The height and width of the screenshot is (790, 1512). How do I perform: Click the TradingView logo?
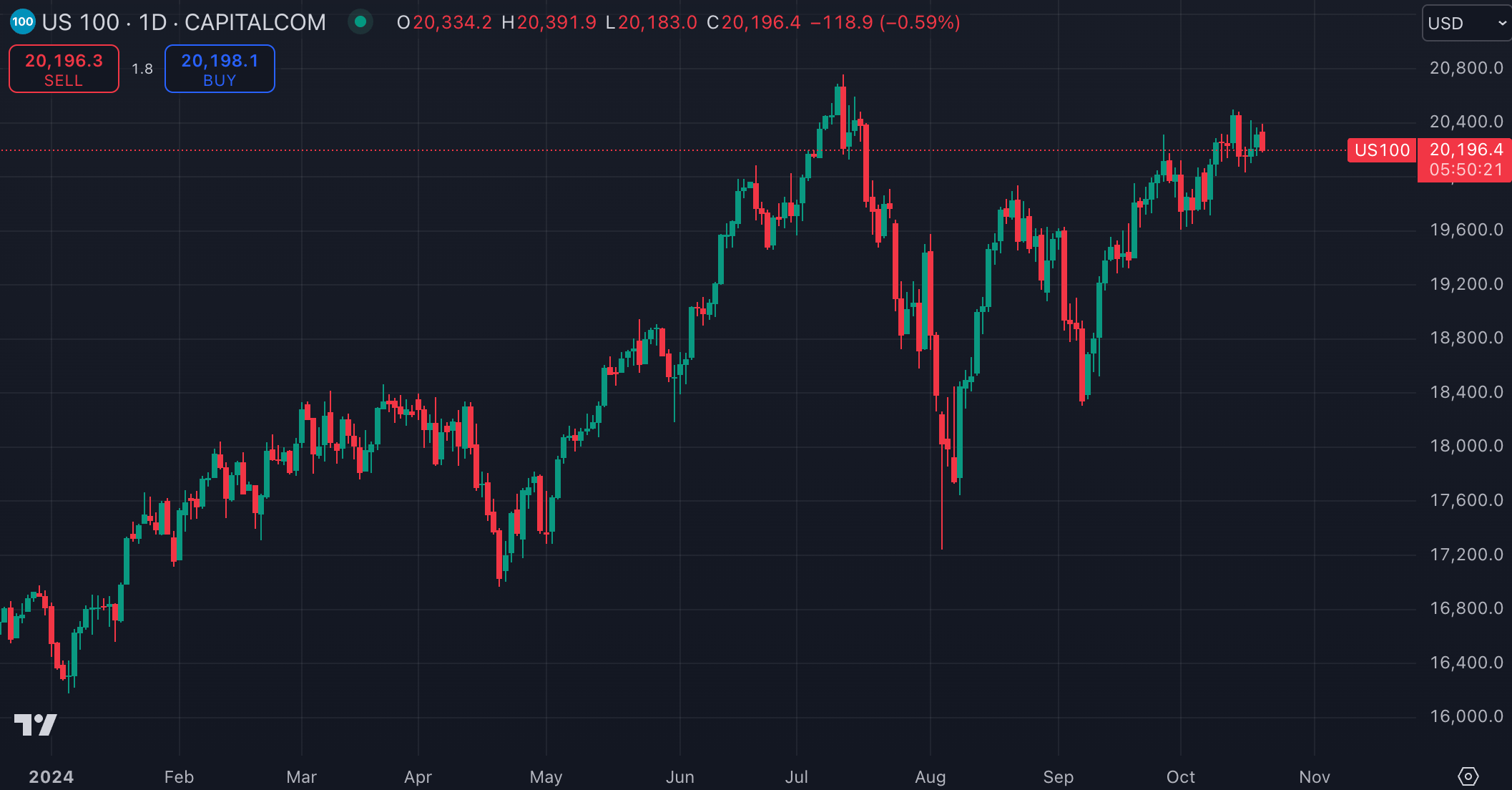[x=35, y=725]
